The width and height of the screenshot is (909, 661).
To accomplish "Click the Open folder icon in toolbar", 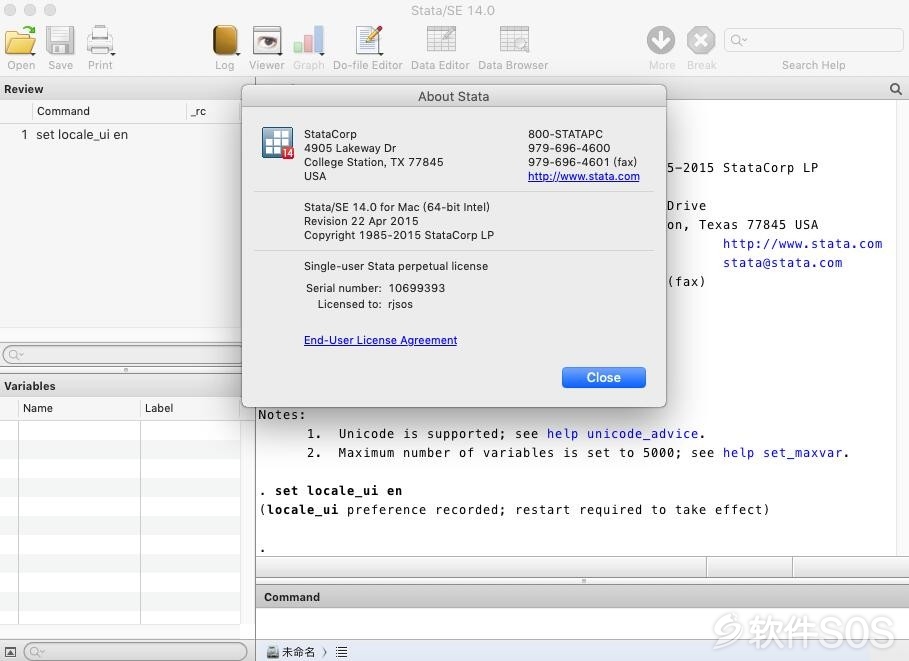I will pyautogui.click(x=21, y=41).
